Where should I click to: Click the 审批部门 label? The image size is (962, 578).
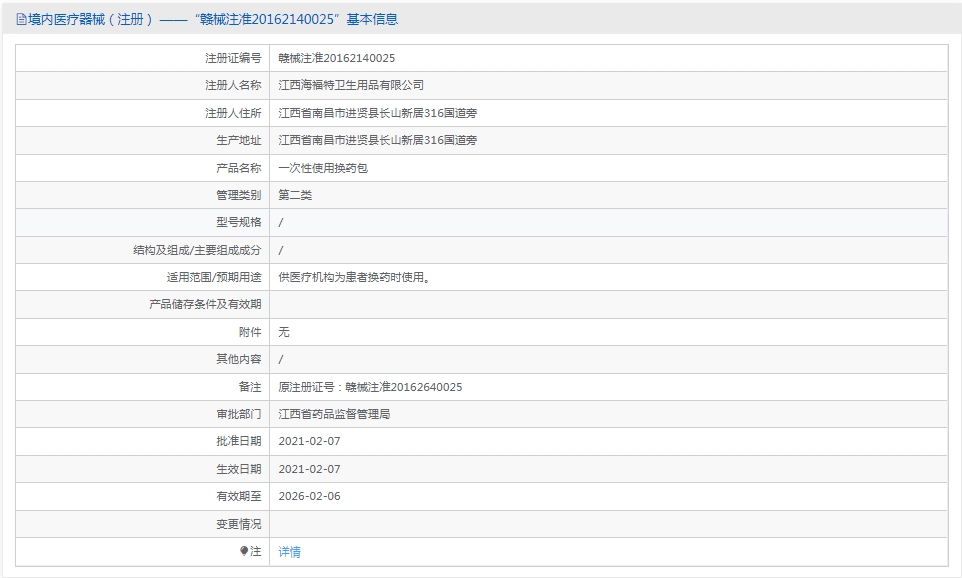(x=239, y=414)
